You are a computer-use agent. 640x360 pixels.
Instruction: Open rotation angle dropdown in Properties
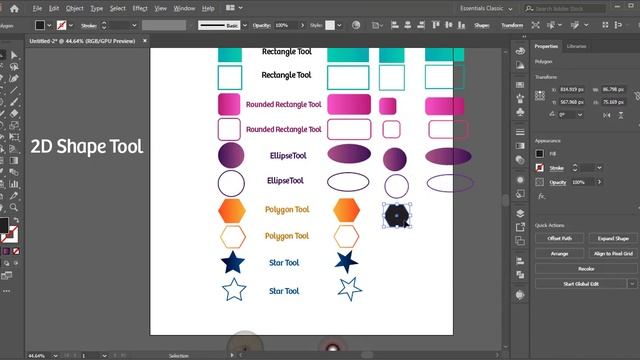pyautogui.click(x=580, y=115)
